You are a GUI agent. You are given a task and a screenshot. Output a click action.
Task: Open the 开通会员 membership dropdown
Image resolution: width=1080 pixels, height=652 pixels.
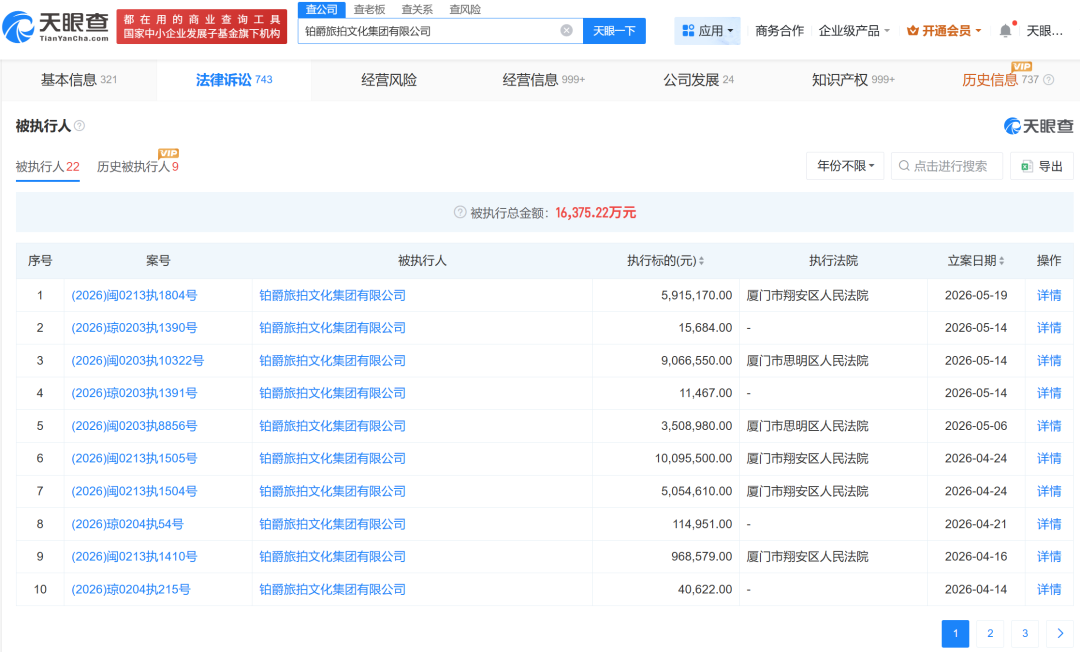point(944,30)
